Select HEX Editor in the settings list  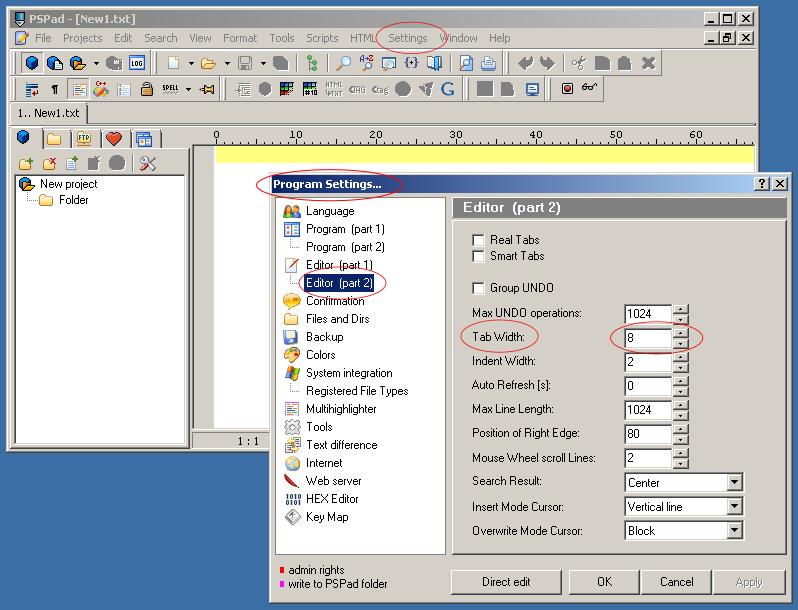point(332,499)
